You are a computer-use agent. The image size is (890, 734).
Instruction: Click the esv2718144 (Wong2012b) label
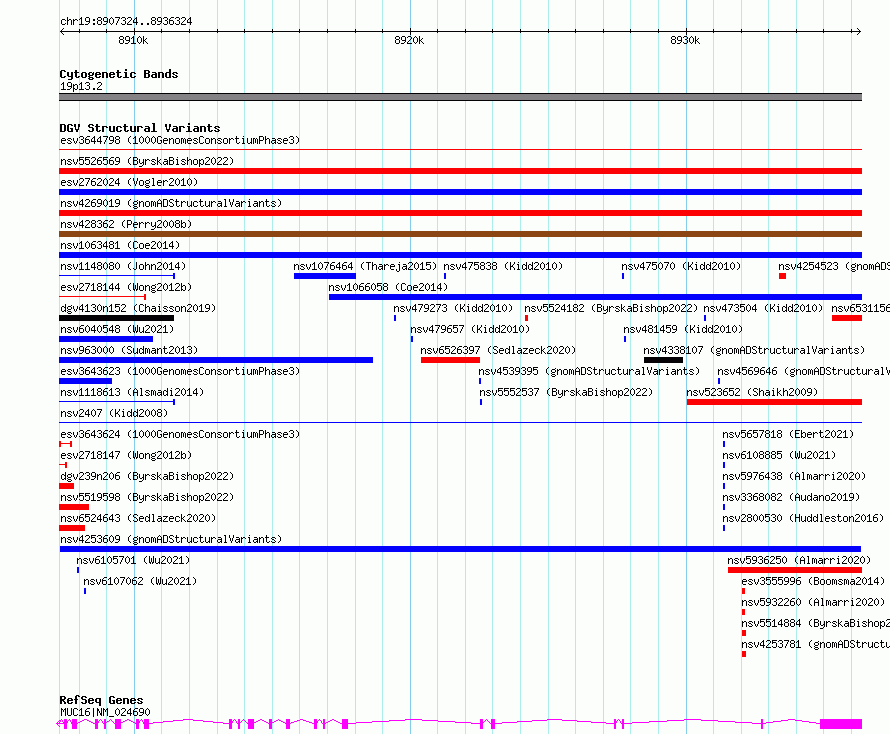tap(126, 287)
